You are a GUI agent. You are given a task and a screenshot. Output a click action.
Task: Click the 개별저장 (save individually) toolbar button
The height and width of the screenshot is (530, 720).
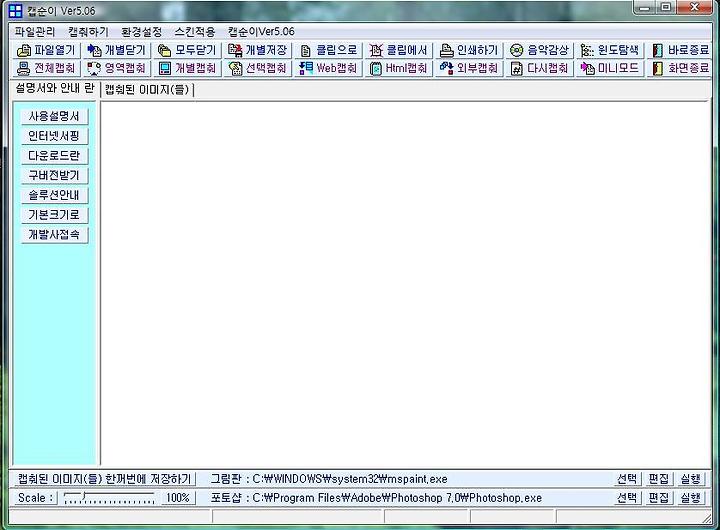click(x=257, y=50)
